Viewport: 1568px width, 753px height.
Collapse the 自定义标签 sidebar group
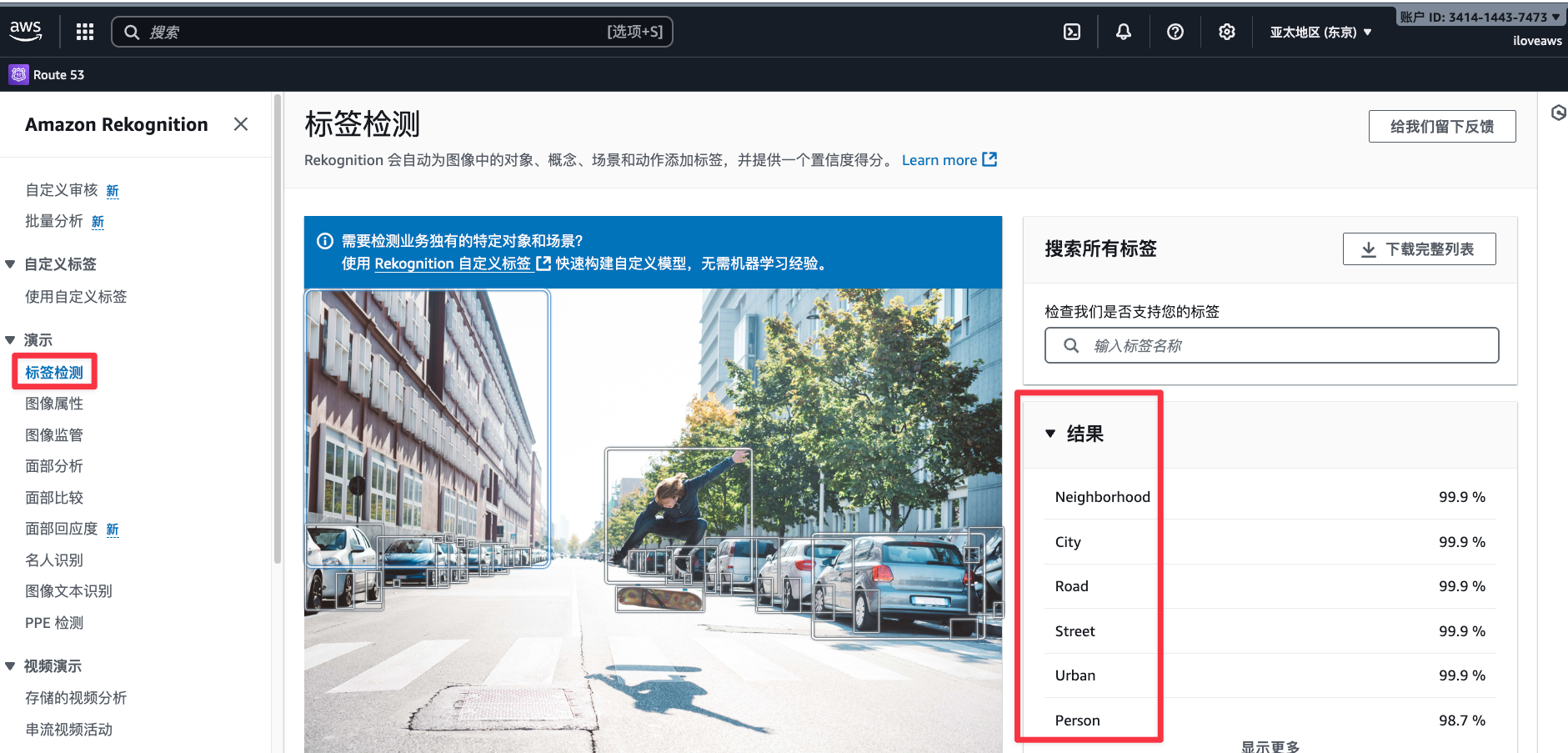10,264
